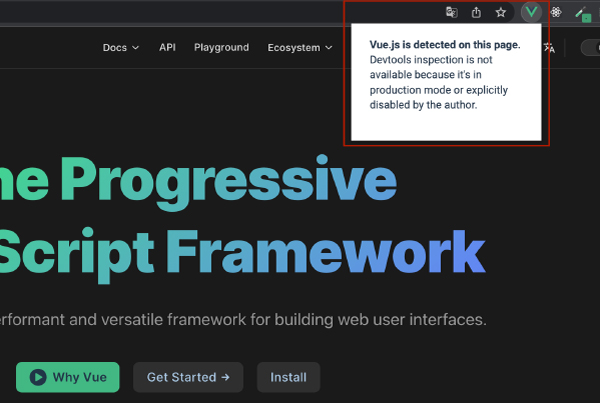This screenshot has height=403, width=600.
Task: Click the bold 'Vue.js is detected on this page.' text
Action: coord(445,45)
